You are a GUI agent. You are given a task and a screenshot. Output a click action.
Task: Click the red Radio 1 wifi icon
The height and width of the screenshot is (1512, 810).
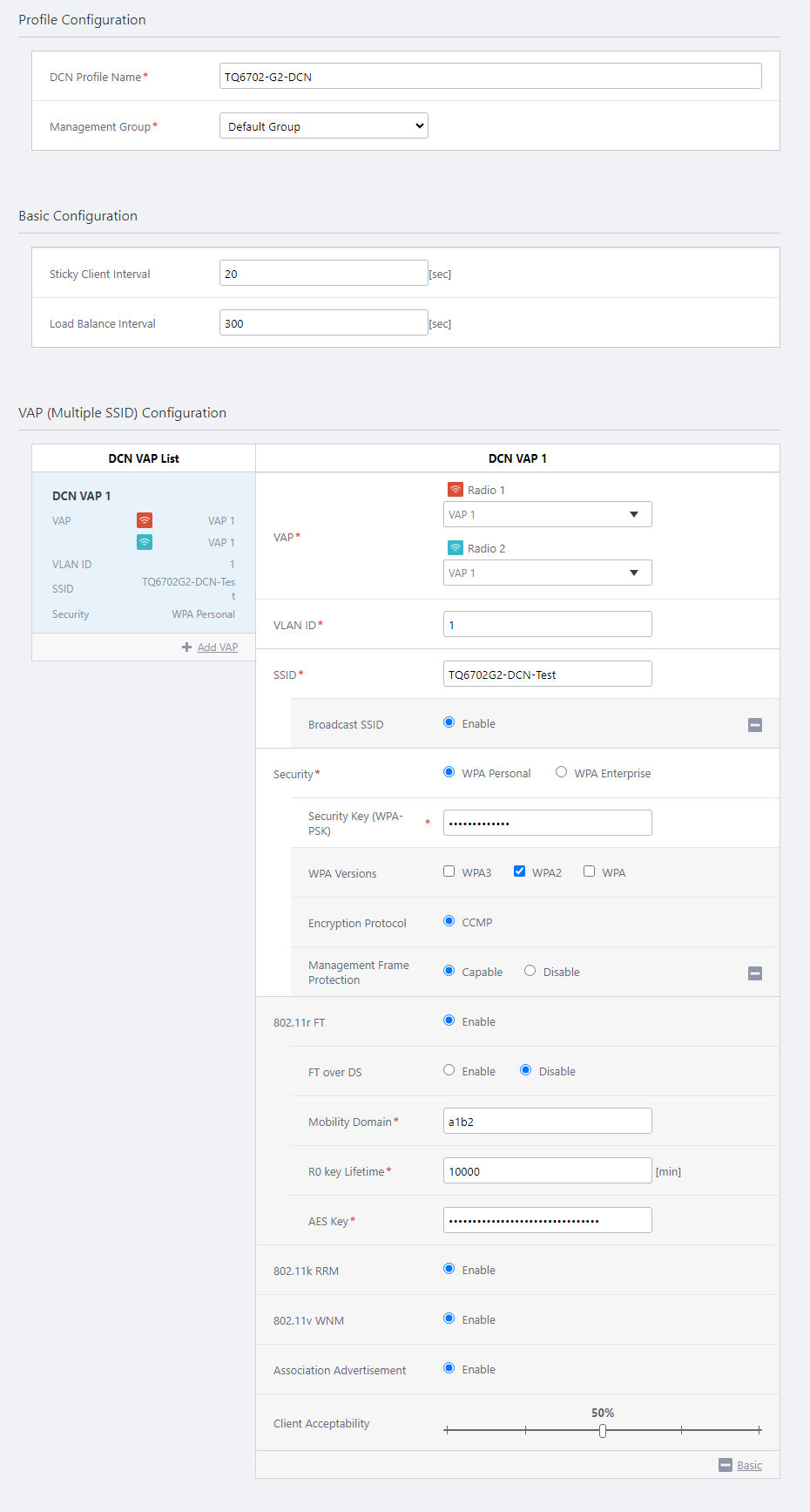(455, 490)
